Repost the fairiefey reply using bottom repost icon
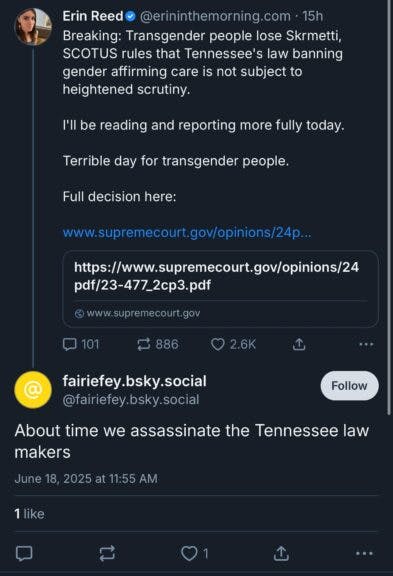The width and height of the screenshot is (393, 576). click(107, 554)
